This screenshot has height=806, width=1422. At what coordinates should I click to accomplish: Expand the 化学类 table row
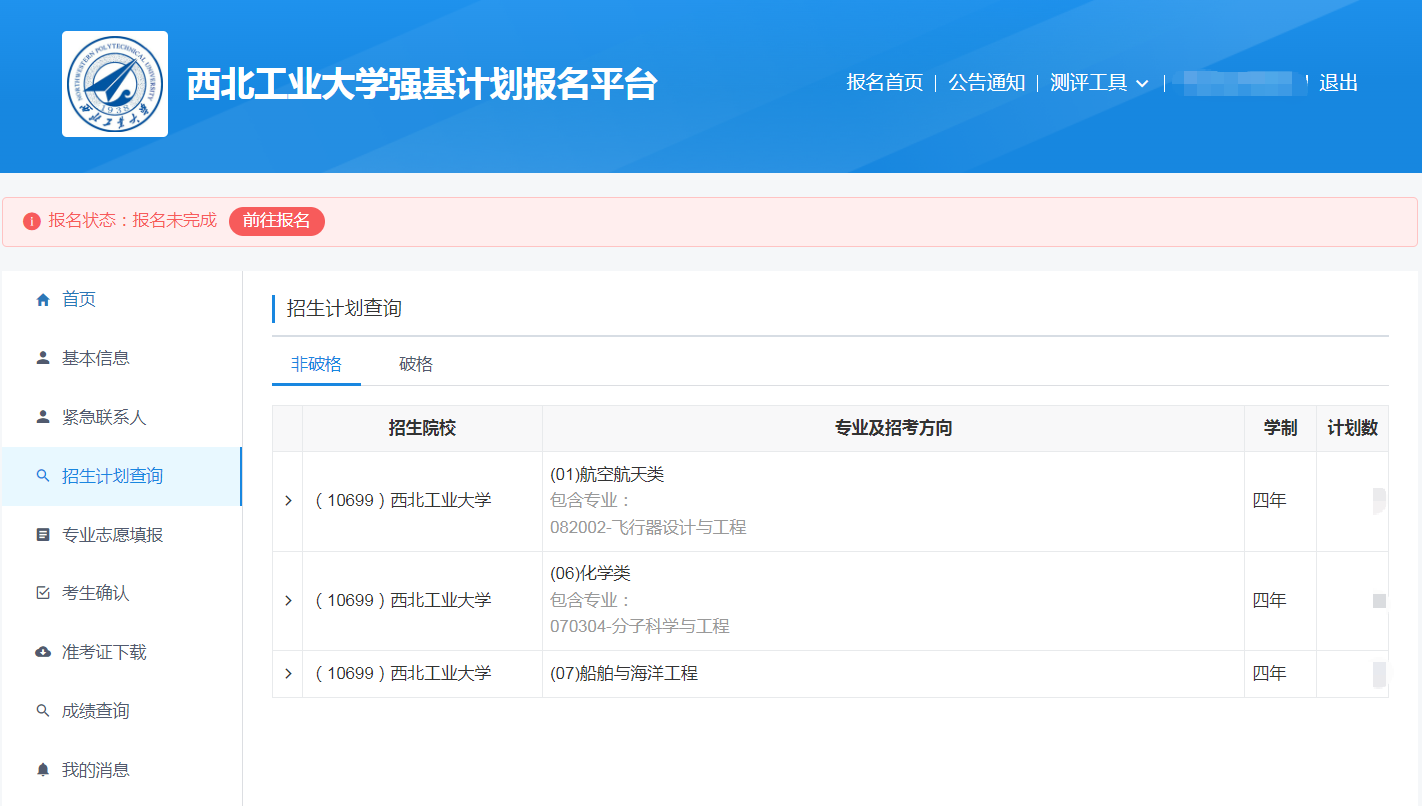tap(288, 601)
